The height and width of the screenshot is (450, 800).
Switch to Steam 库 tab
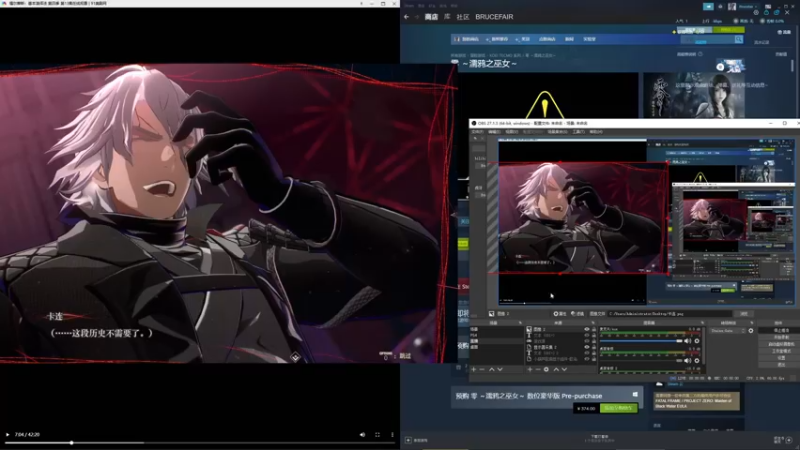click(447, 17)
